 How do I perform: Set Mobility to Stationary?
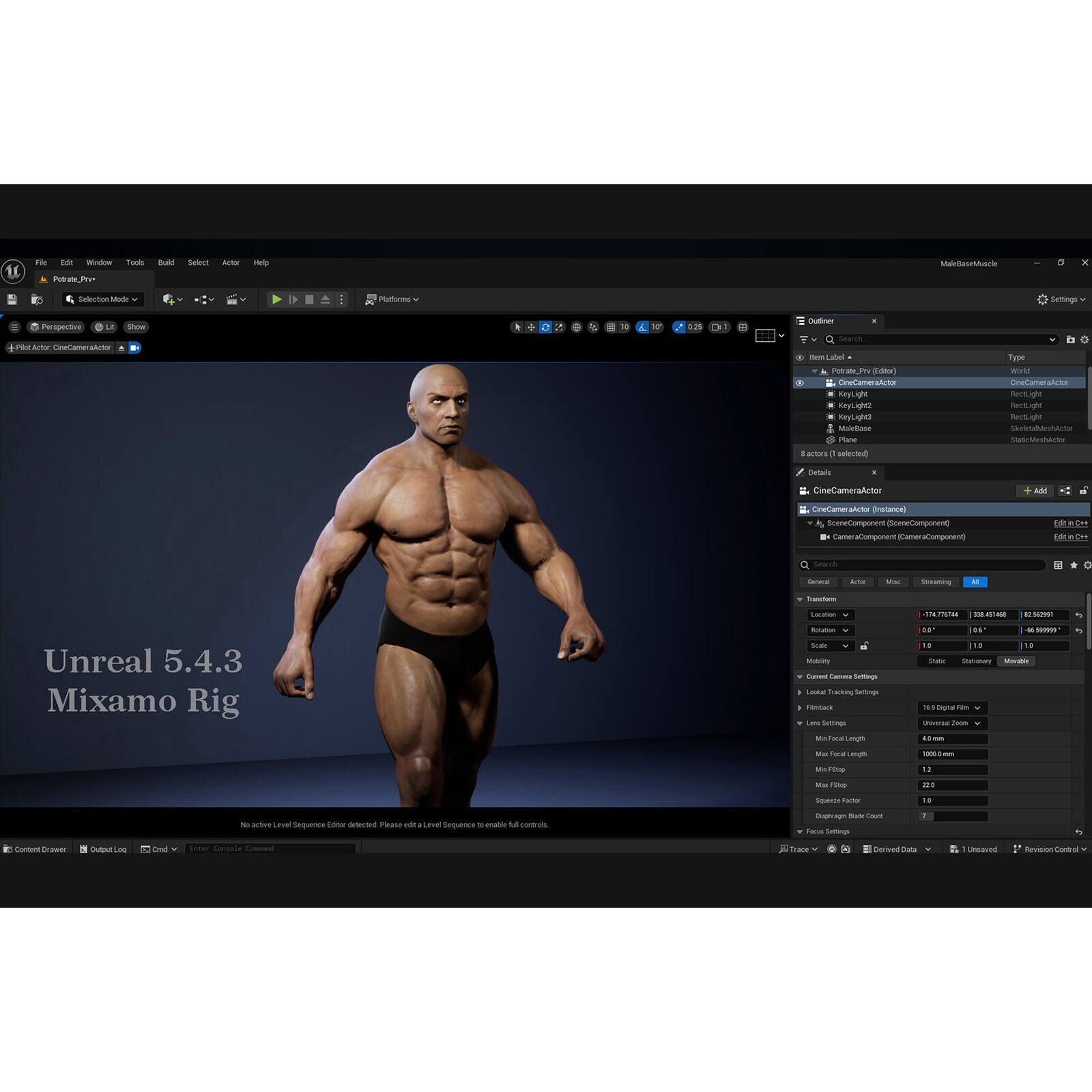(x=976, y=661)
